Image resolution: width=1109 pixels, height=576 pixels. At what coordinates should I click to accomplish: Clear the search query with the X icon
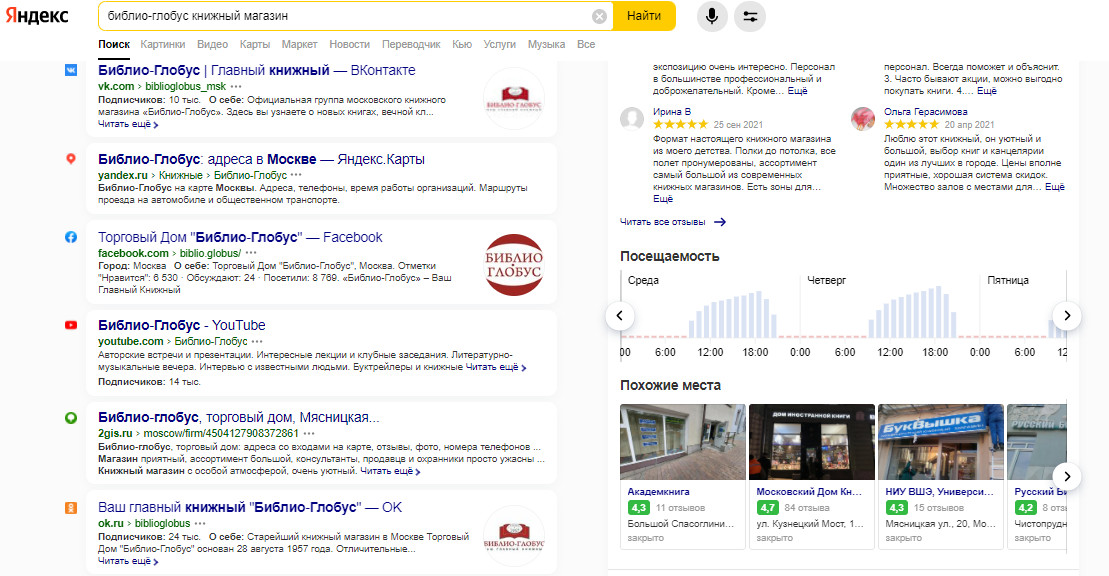(x=599, y=16)
